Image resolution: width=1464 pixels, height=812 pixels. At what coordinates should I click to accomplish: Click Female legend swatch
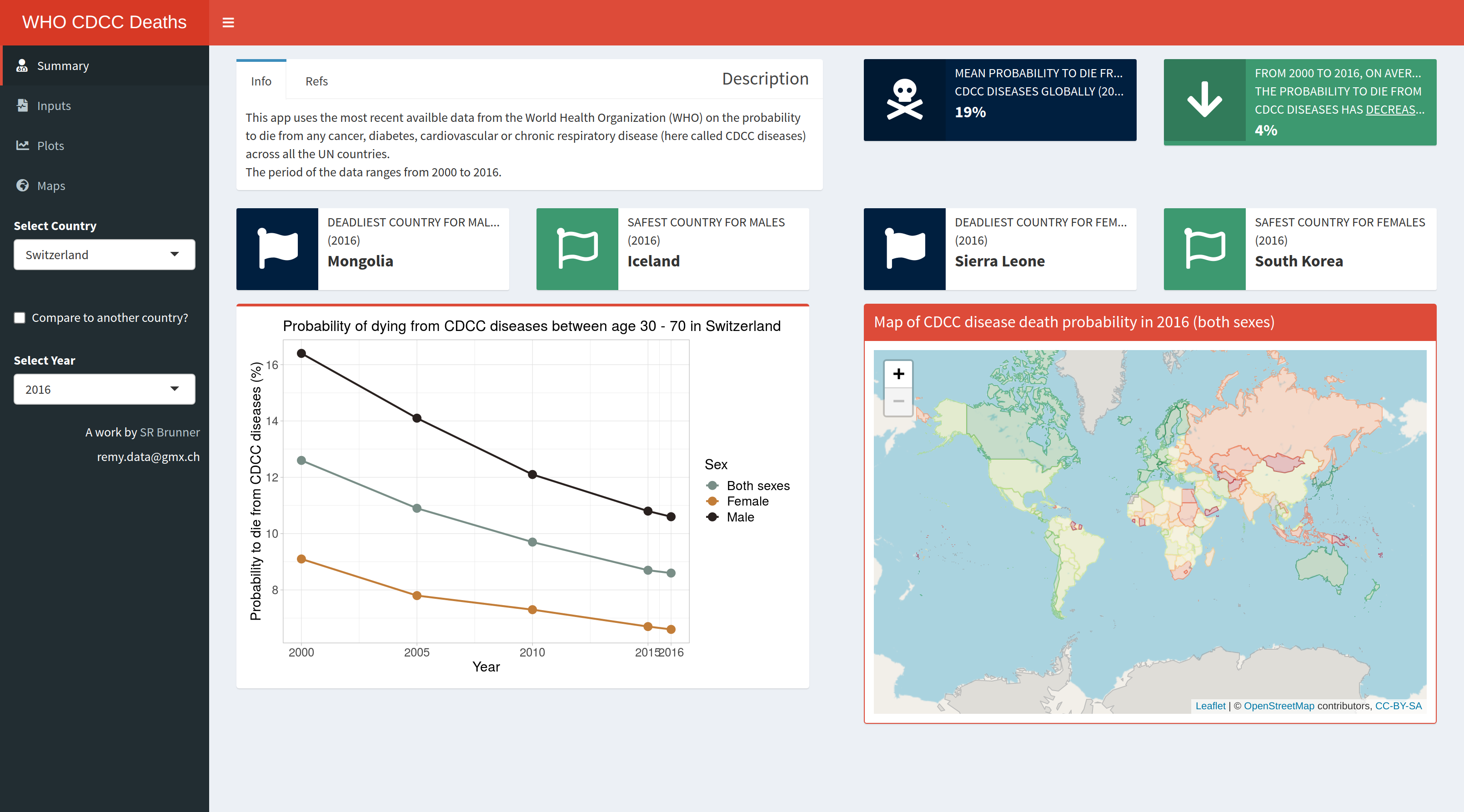pyautogui.click(x=712, y=501)
